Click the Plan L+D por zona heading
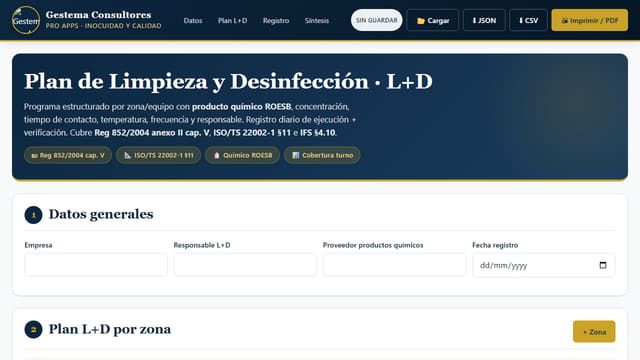 110,329
